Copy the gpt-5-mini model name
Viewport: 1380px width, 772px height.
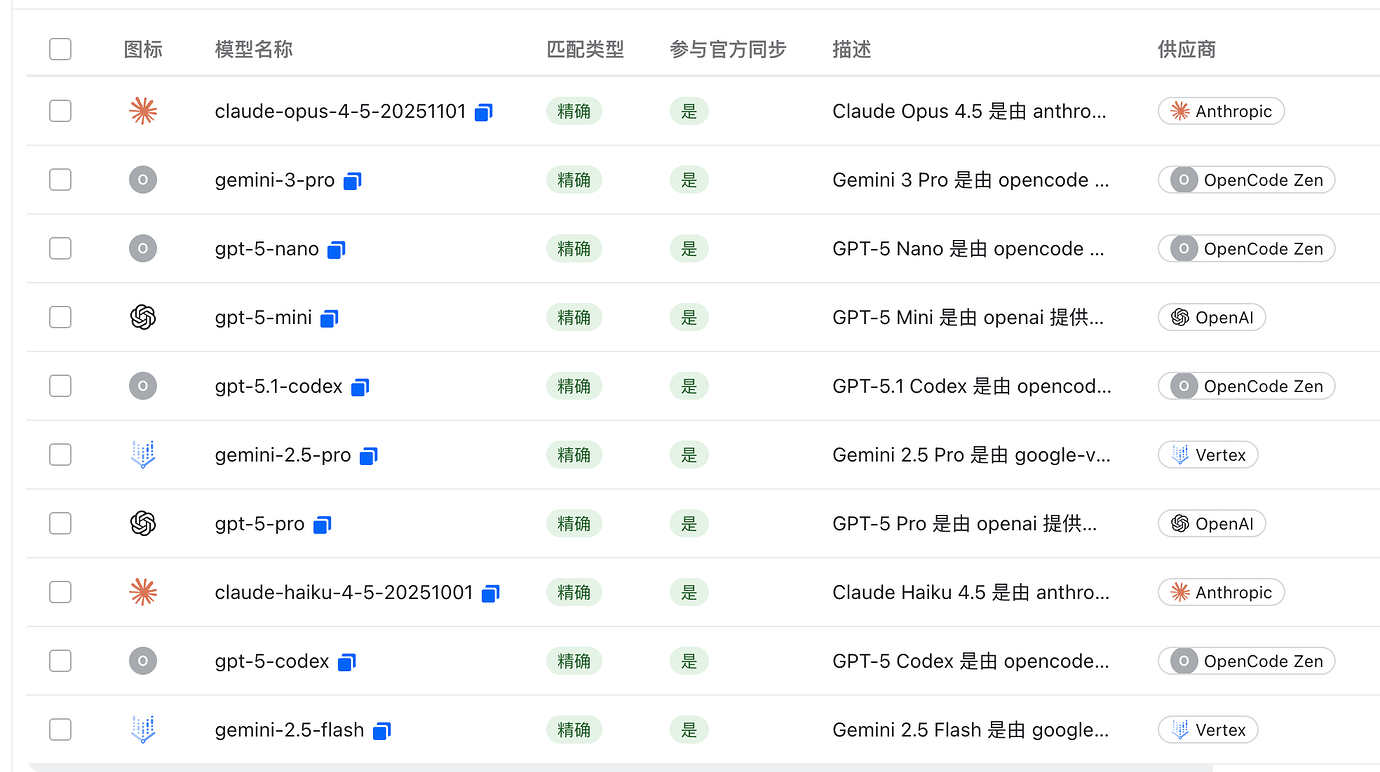tap(329, 318)
